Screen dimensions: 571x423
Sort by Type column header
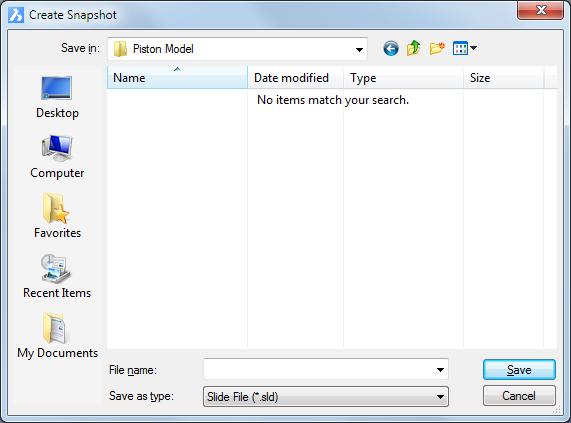point(403,78)
